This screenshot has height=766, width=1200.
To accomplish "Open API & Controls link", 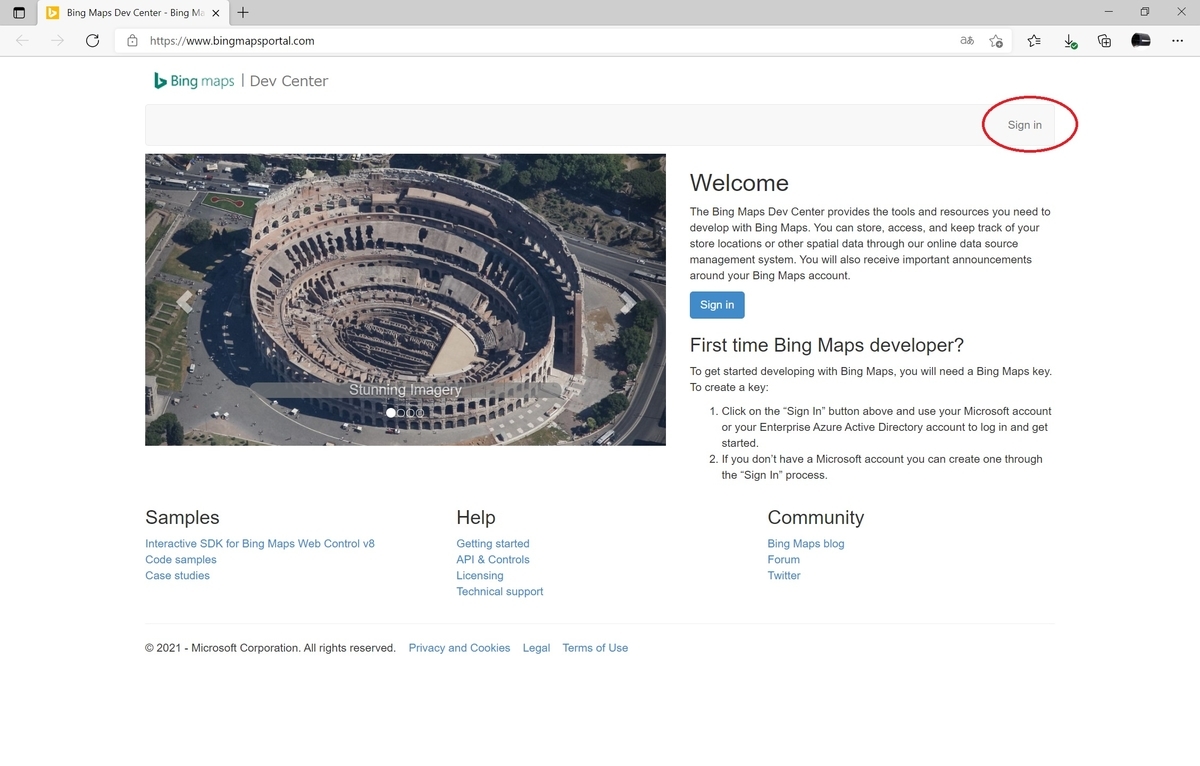I will 493,560.
